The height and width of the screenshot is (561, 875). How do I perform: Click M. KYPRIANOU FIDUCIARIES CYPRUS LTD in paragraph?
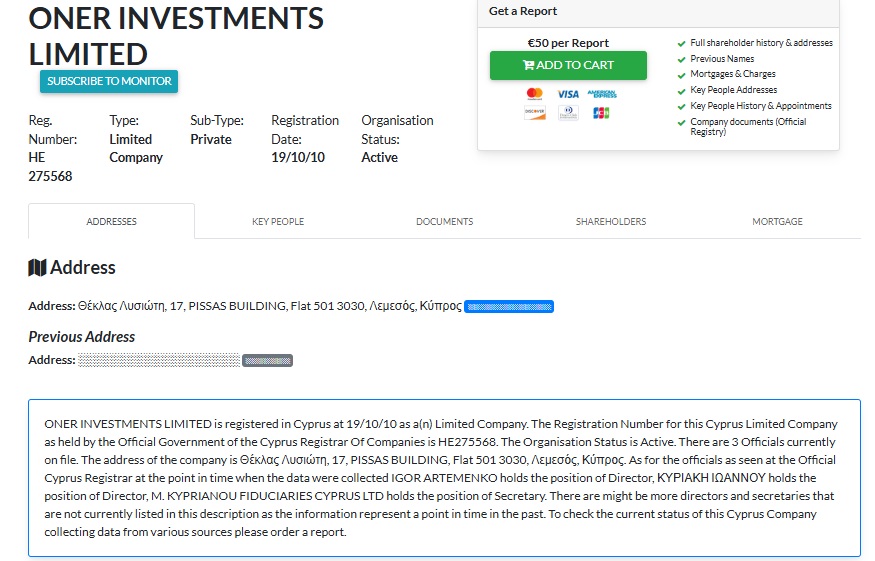coord(276,496)
